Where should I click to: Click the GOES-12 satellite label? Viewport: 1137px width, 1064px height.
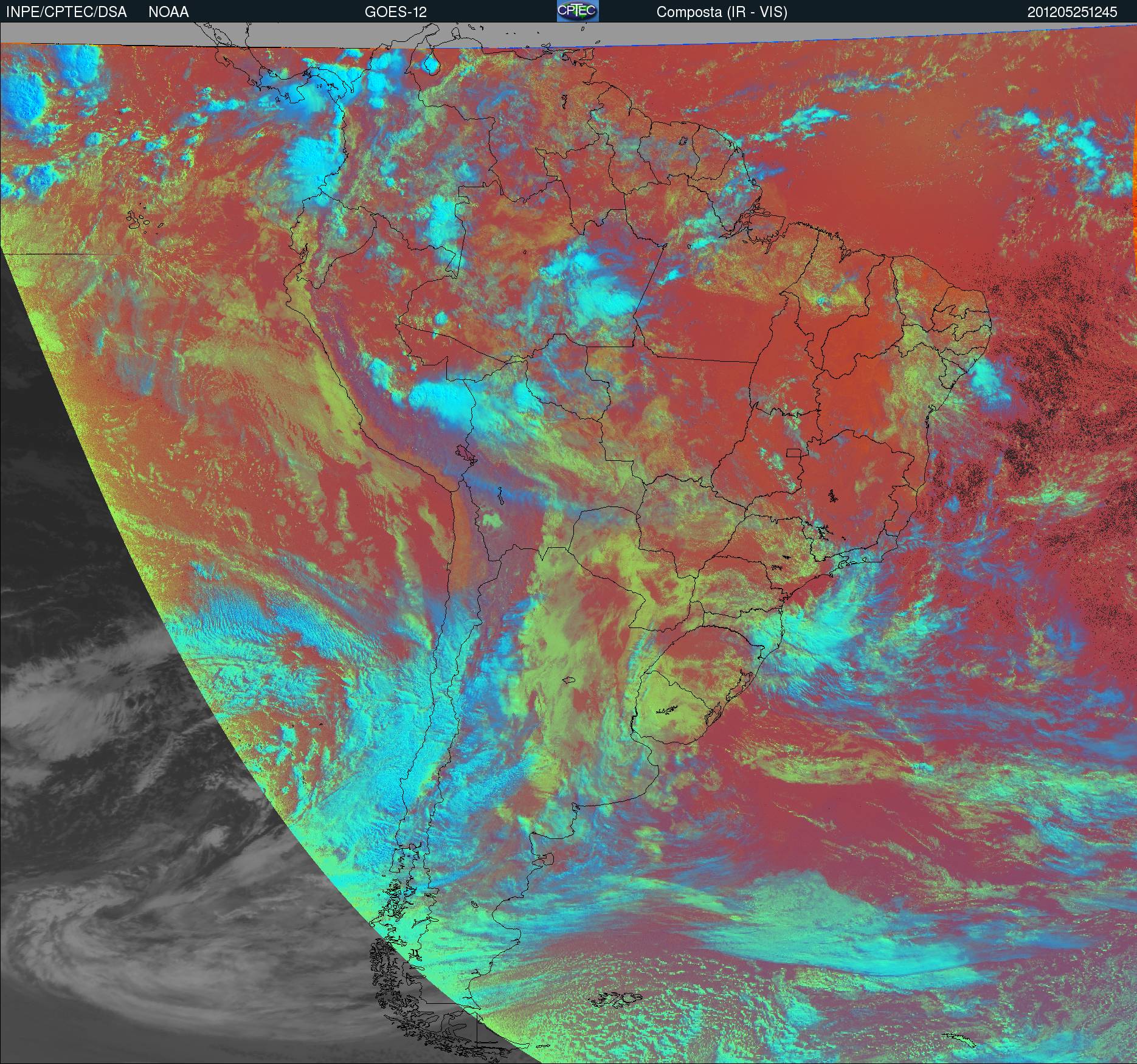pos(395,12)
